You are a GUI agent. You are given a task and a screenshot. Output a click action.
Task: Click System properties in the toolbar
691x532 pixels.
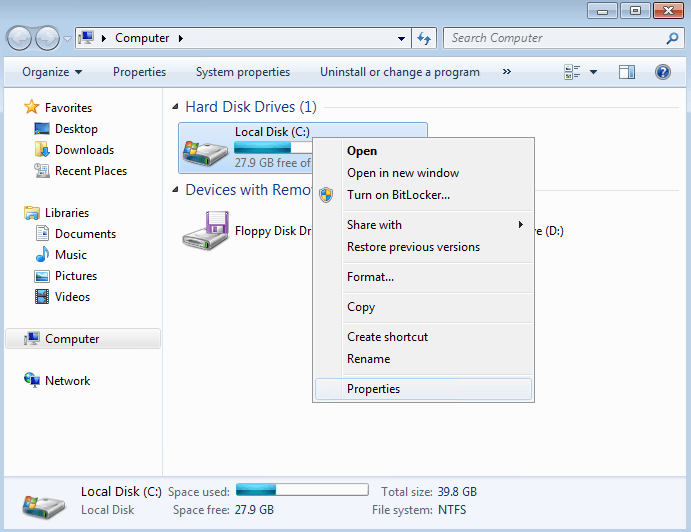click(242, 72)
